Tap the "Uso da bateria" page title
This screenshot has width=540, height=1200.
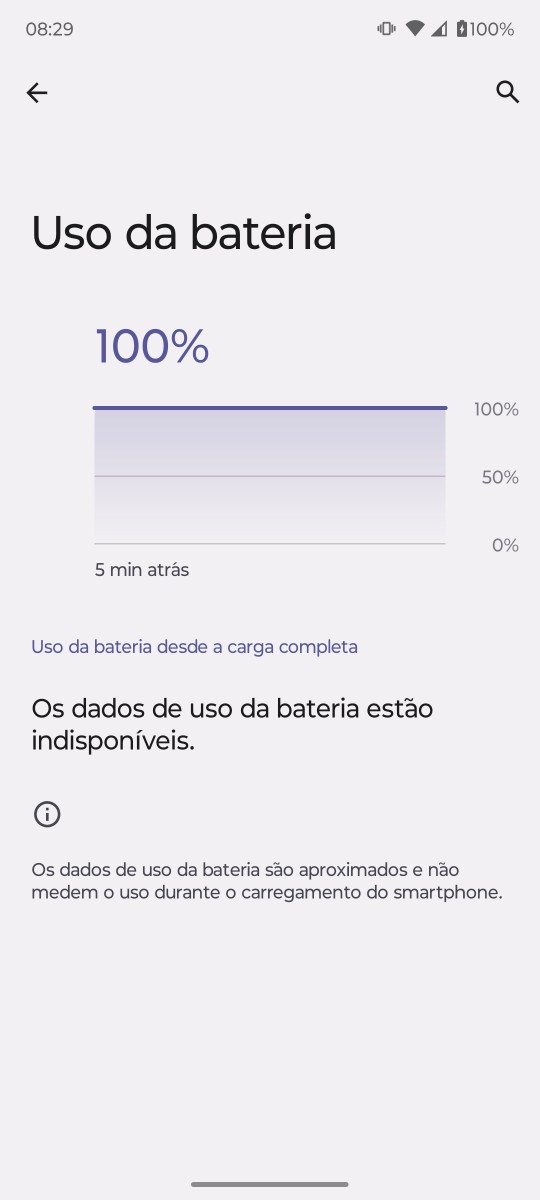184,233
